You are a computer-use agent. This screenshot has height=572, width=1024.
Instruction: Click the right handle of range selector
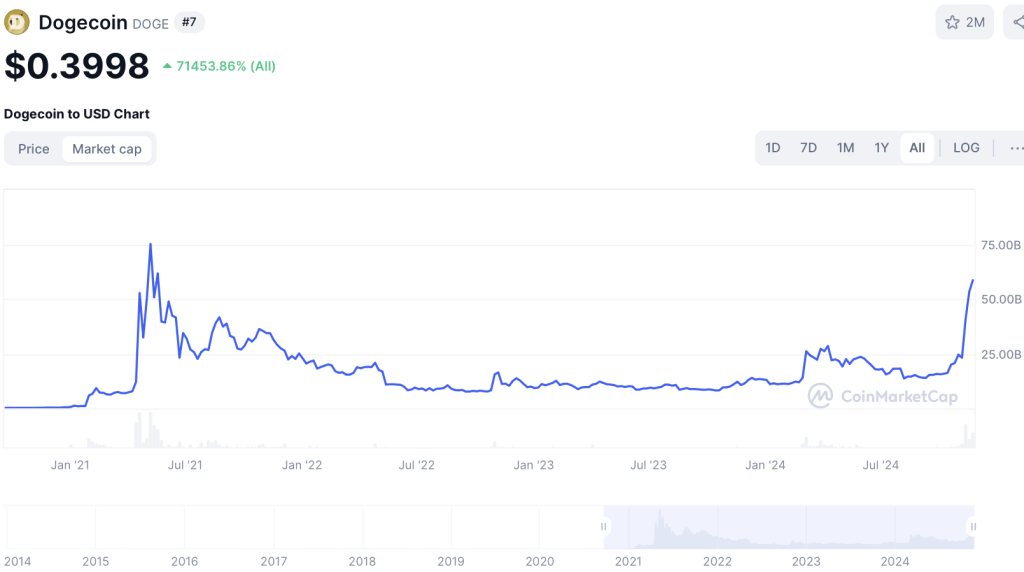[972, 526]
